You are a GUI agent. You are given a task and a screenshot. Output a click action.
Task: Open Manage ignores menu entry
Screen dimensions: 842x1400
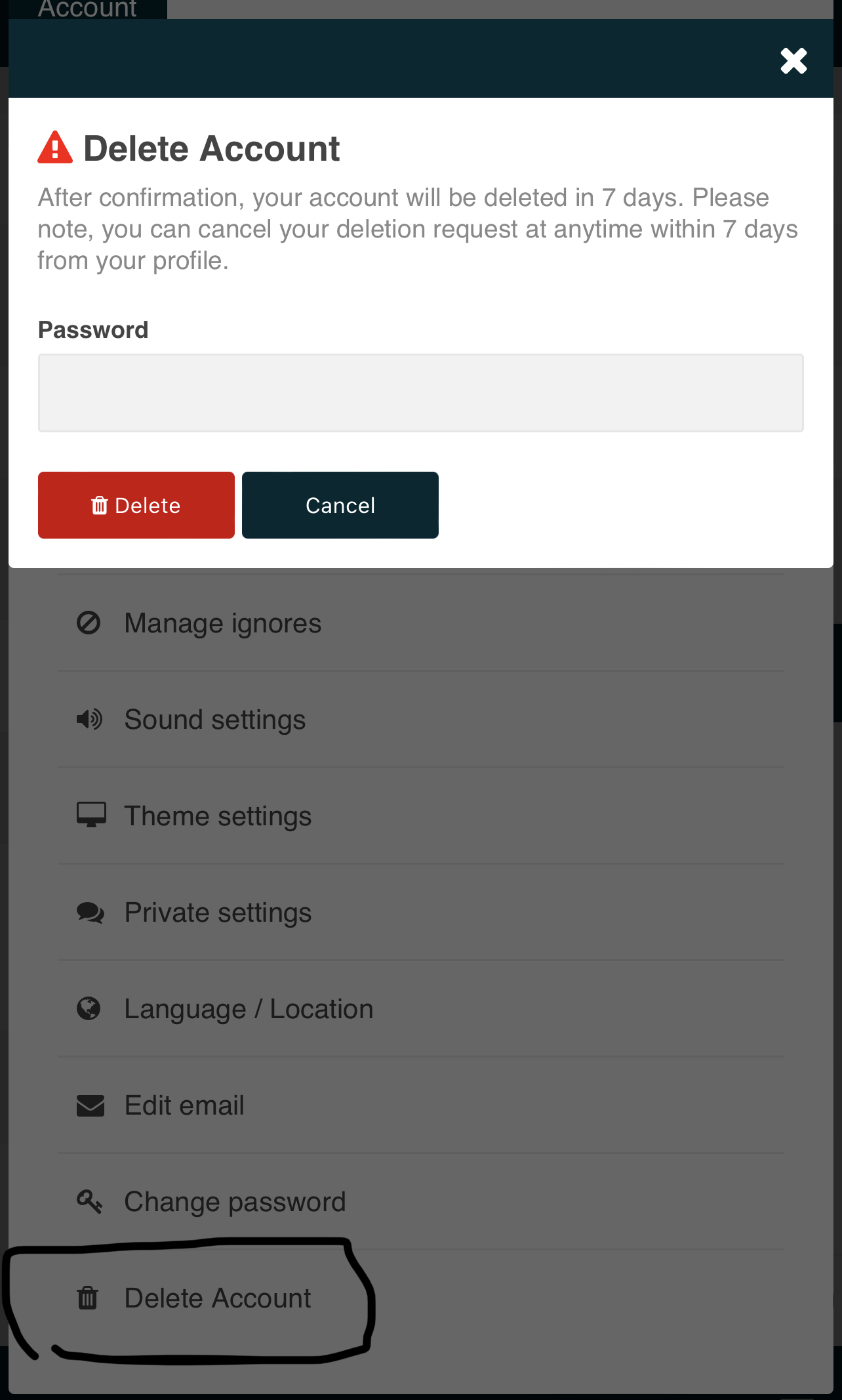point(223,623)
